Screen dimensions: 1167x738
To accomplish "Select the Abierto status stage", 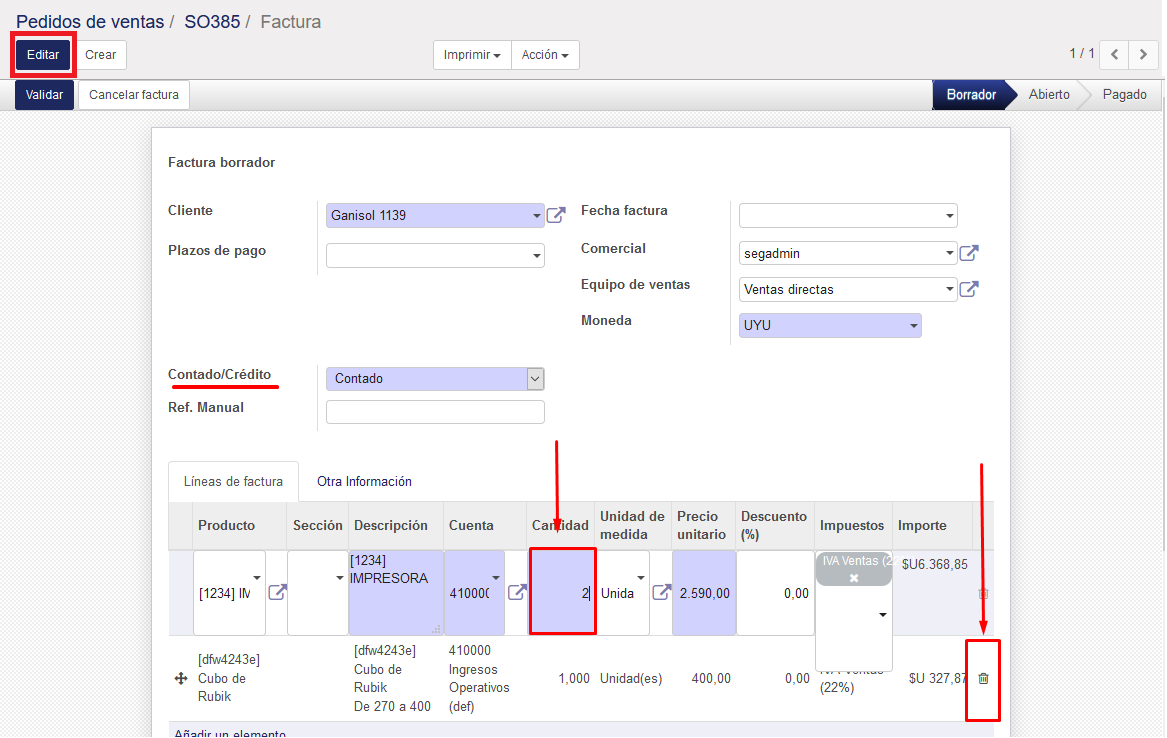I will [1049, 94].
